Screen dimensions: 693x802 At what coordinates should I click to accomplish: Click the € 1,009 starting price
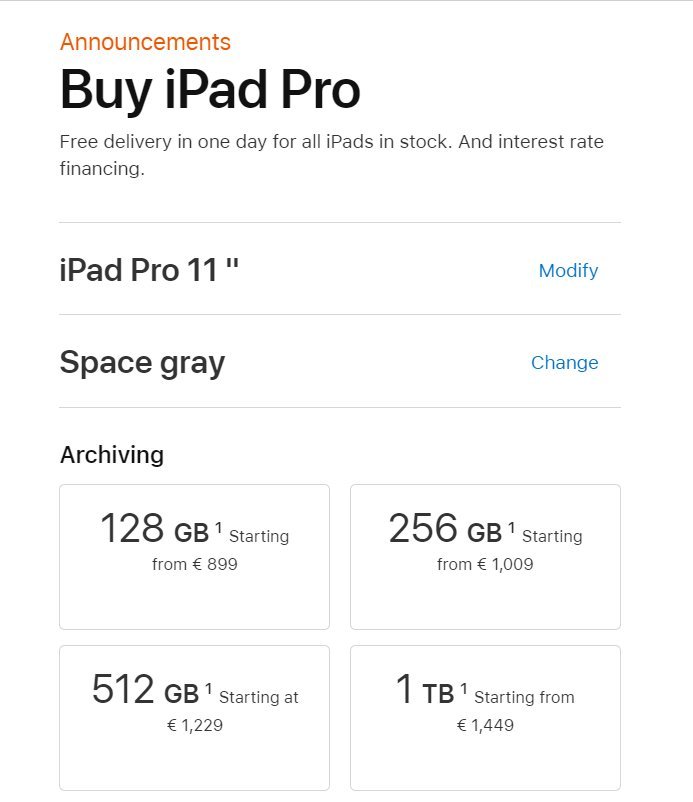point(505,564)
